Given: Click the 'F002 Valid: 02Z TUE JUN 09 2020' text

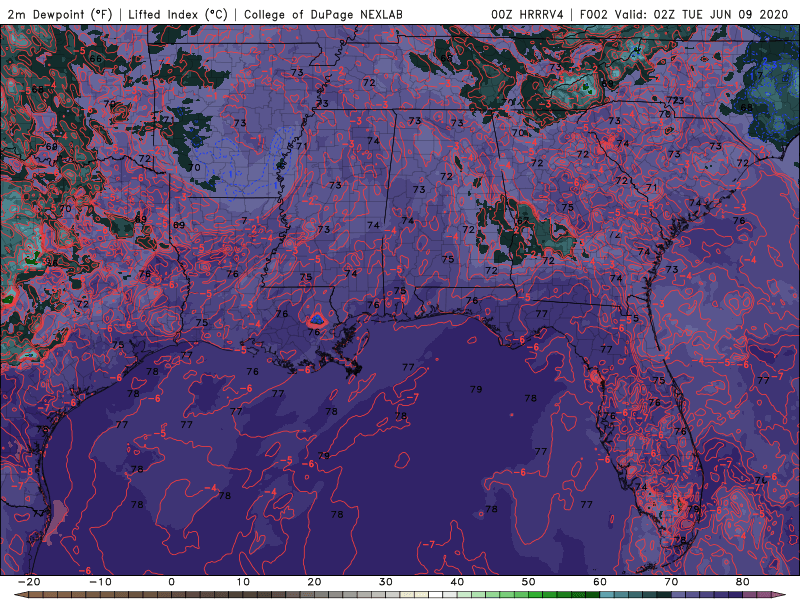Looking at the screenshot, I should click(684, 14).
